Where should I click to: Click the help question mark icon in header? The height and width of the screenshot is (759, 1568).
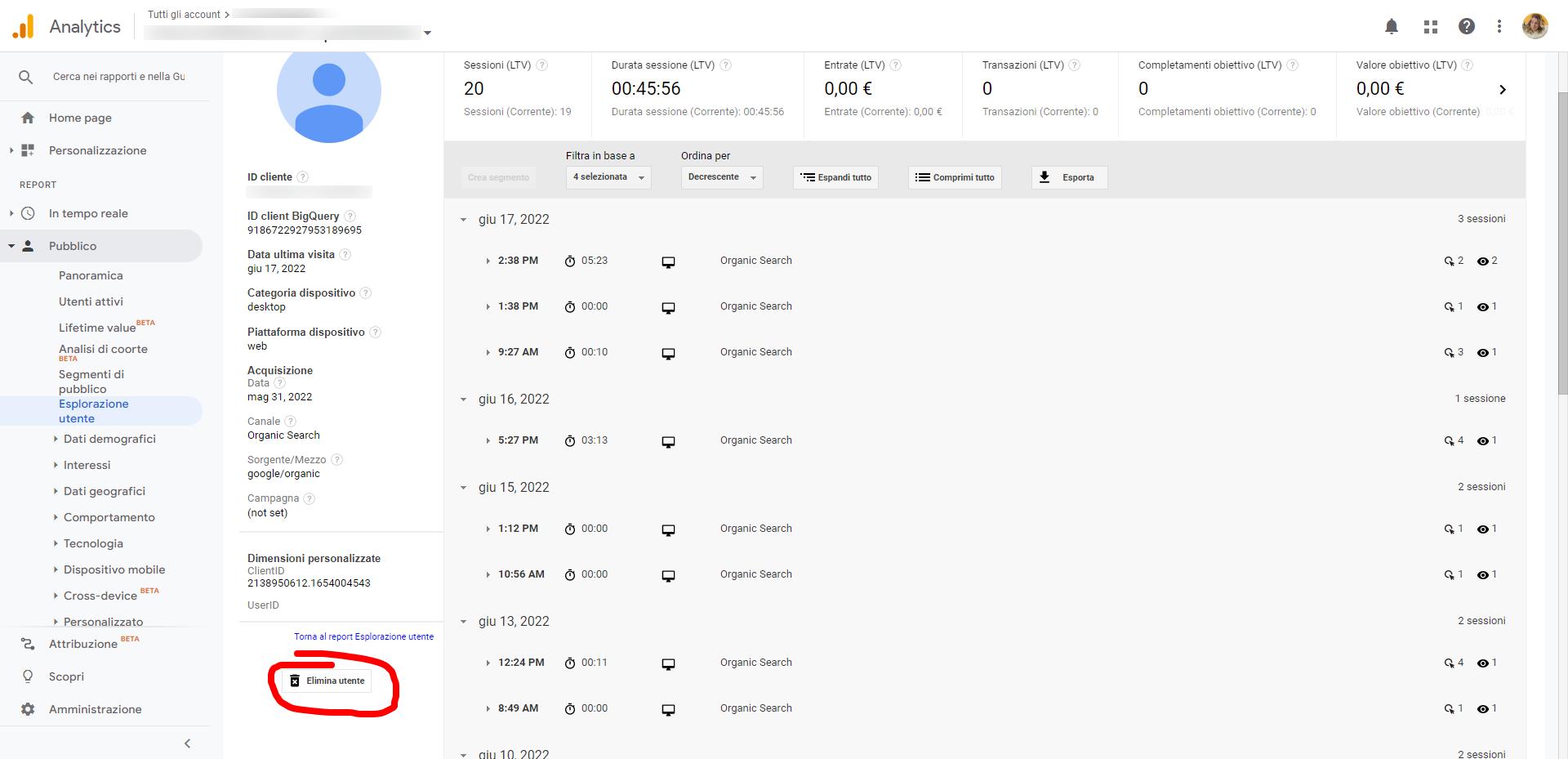(x=1467, y=27)
